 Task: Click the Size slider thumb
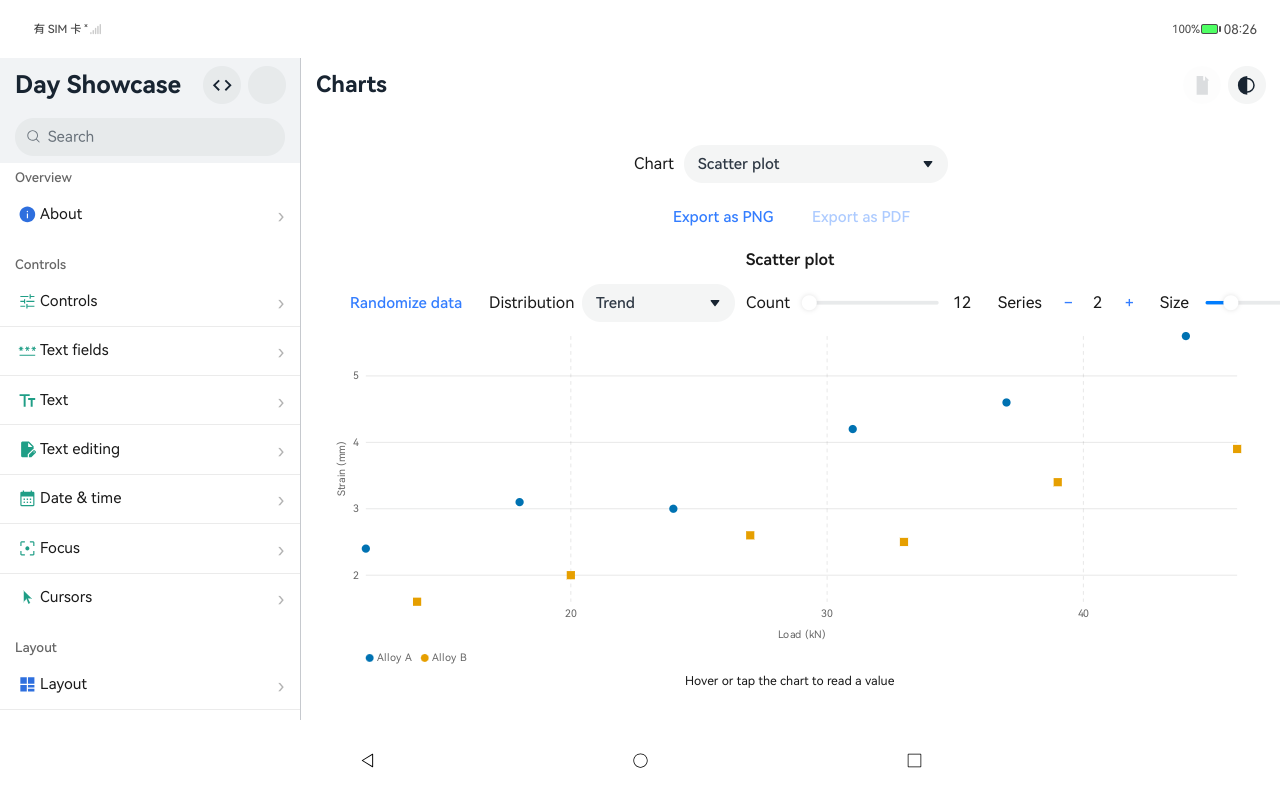click(1232, 303)
